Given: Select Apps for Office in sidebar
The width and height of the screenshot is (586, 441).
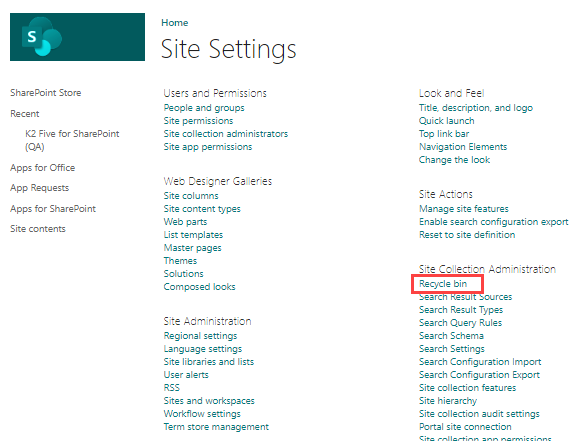Looking at the screenshot, I should point(43,168).
